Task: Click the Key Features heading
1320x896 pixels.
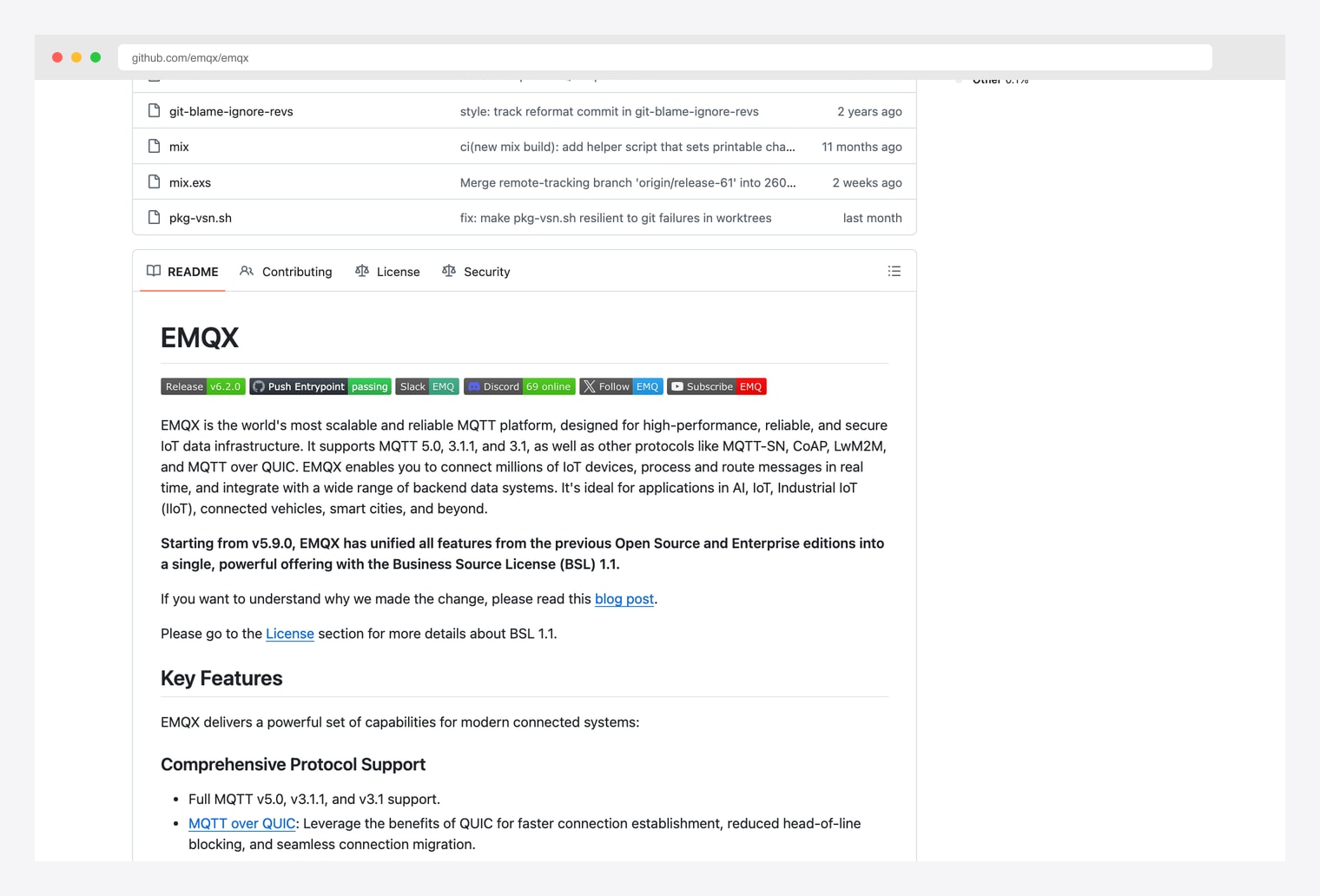Action: coord(221,678)
